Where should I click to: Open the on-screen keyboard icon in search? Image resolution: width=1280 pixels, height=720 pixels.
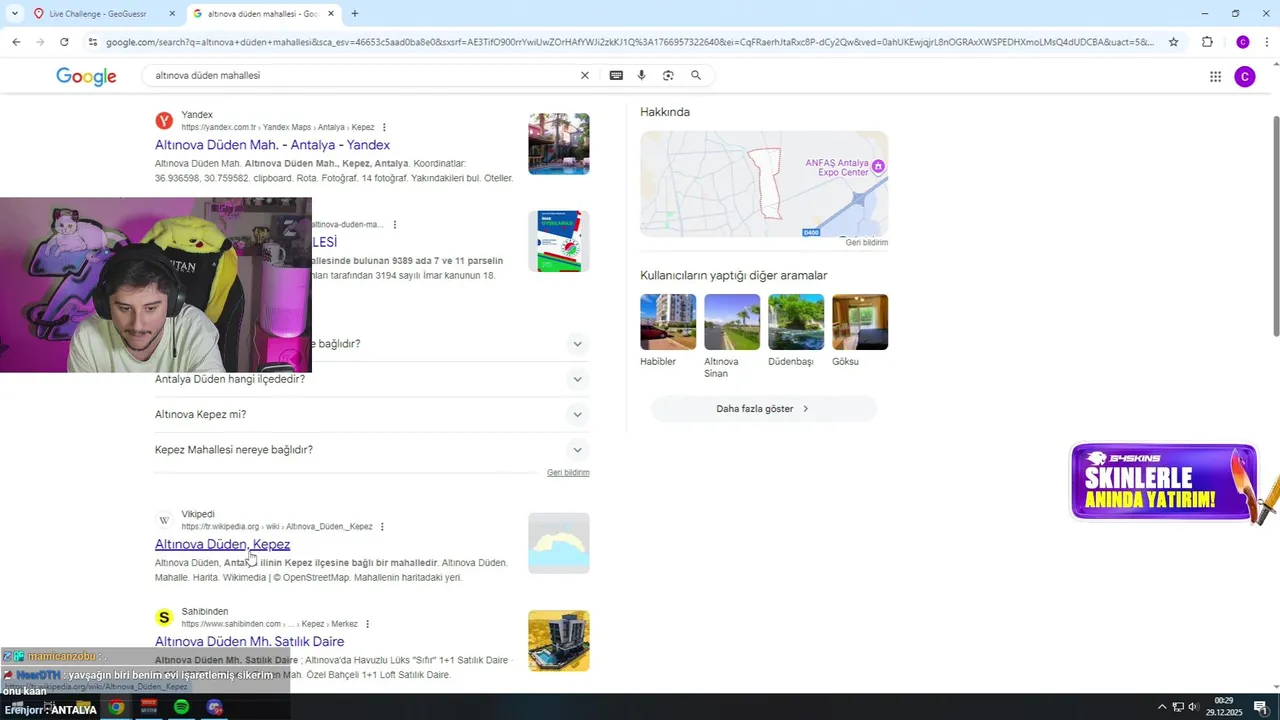pos(616,75)
